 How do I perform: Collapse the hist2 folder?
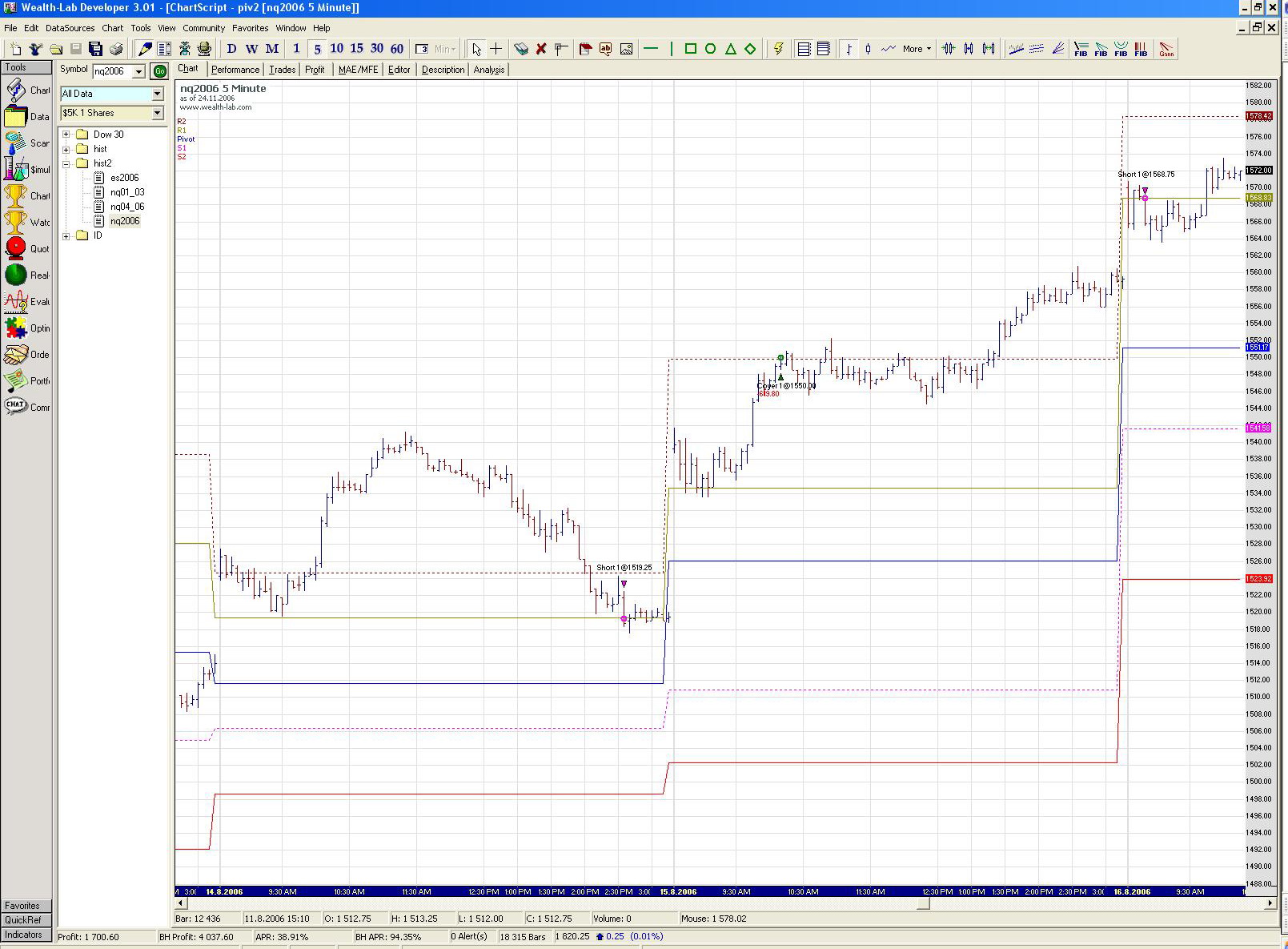pyautogui.click(x=66, y=163)
